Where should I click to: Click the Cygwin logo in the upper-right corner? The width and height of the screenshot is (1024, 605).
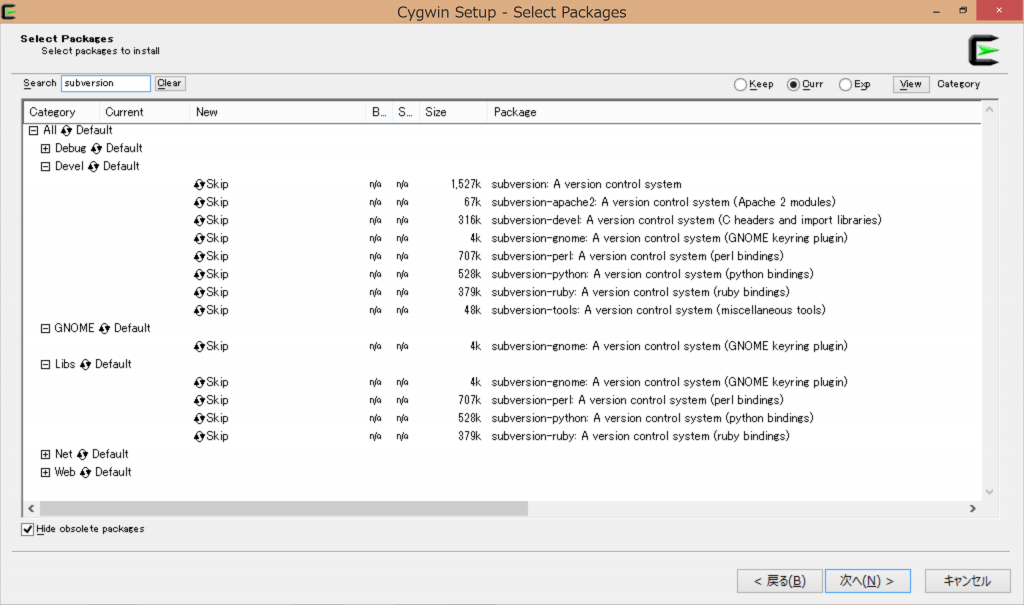point(984,49)
